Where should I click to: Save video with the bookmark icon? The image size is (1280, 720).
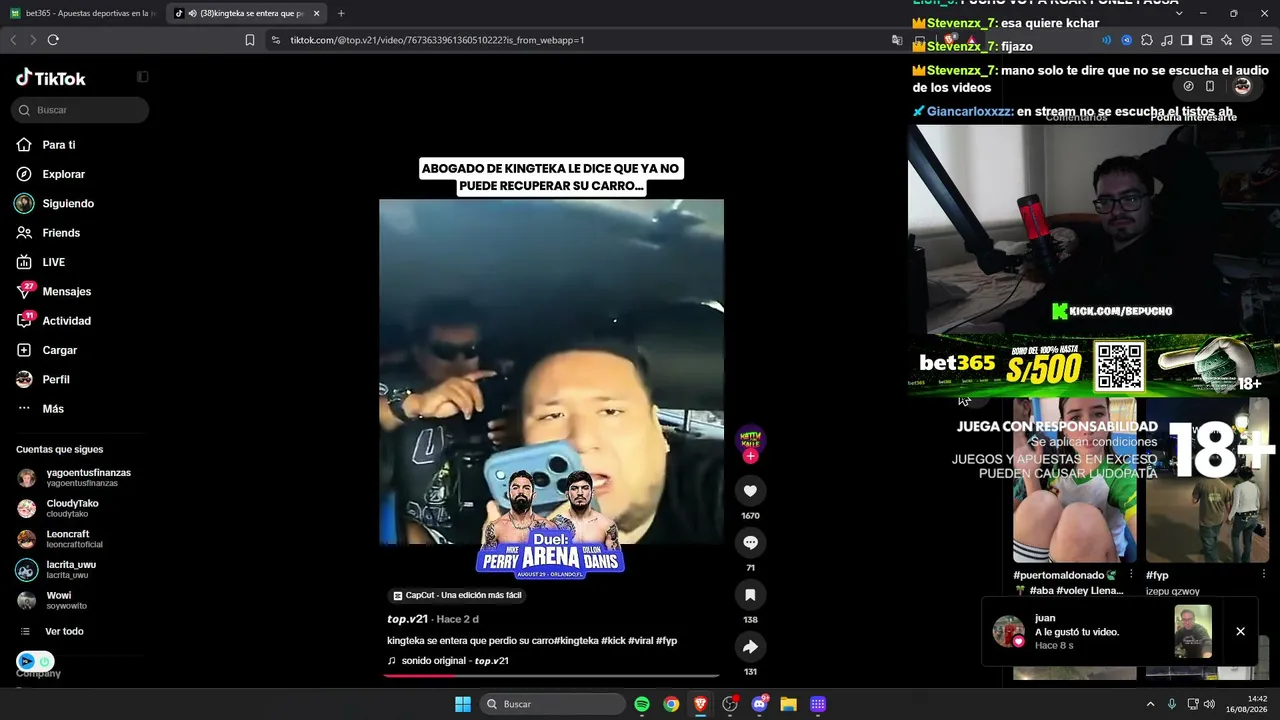[750, 594]
